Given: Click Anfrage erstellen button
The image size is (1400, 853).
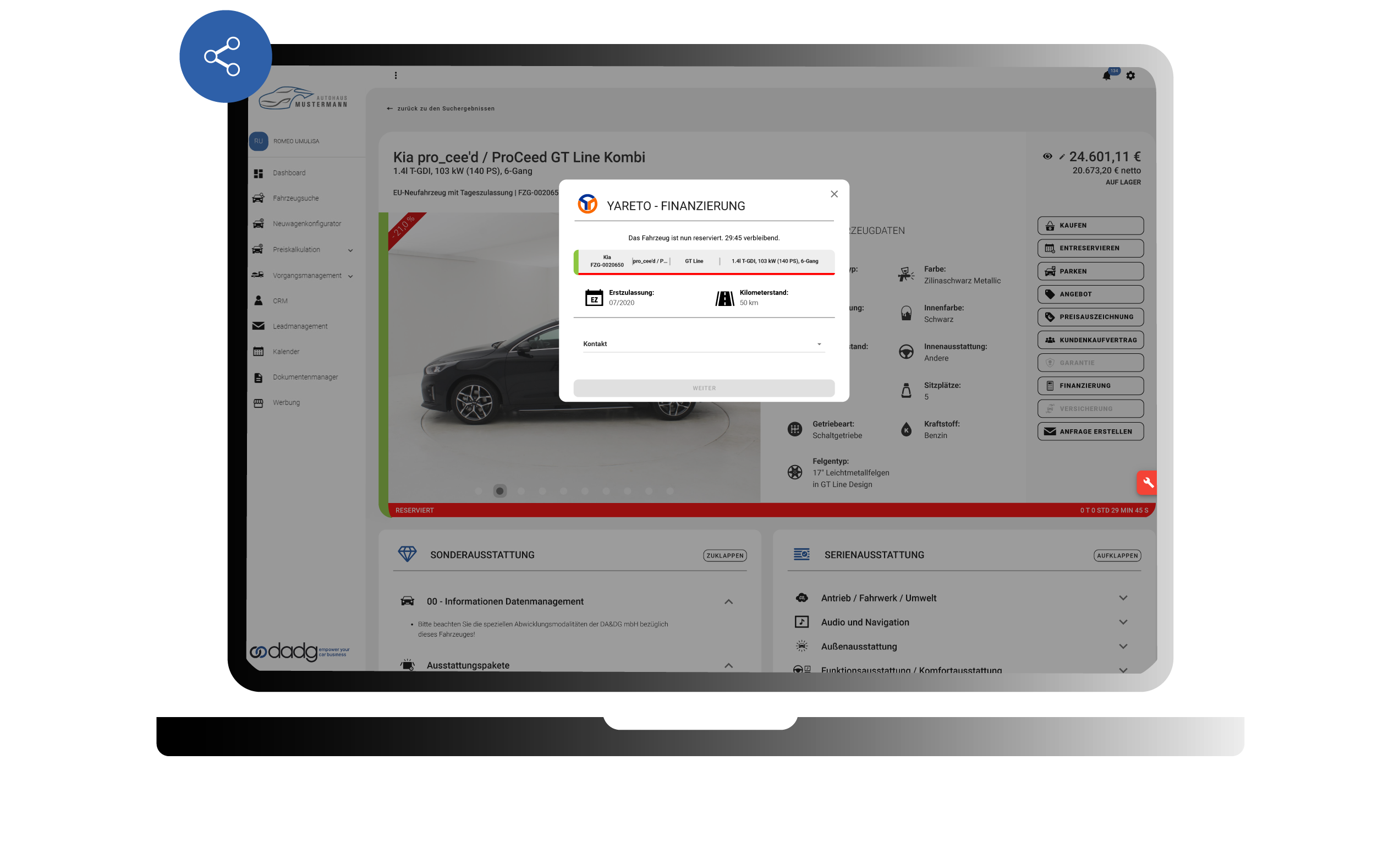Looking at the screenshot, I should [1090, 432].
